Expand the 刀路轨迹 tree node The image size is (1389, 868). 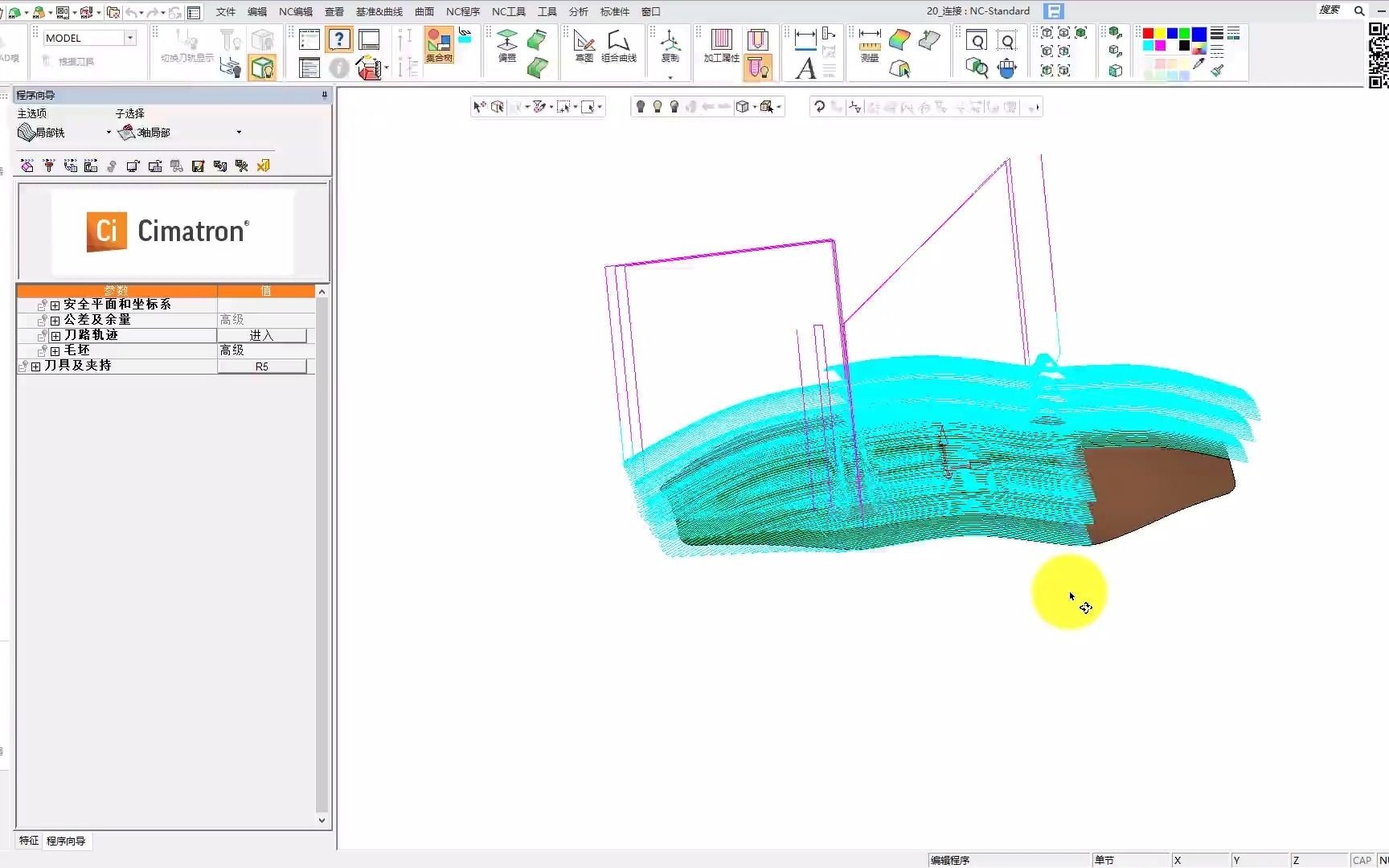55,336
